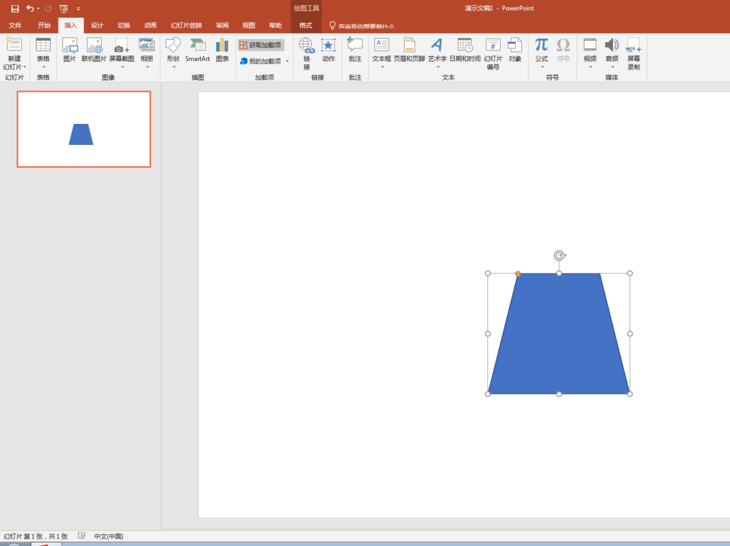Click 中文(中国) language in status bar

point(108,536)
